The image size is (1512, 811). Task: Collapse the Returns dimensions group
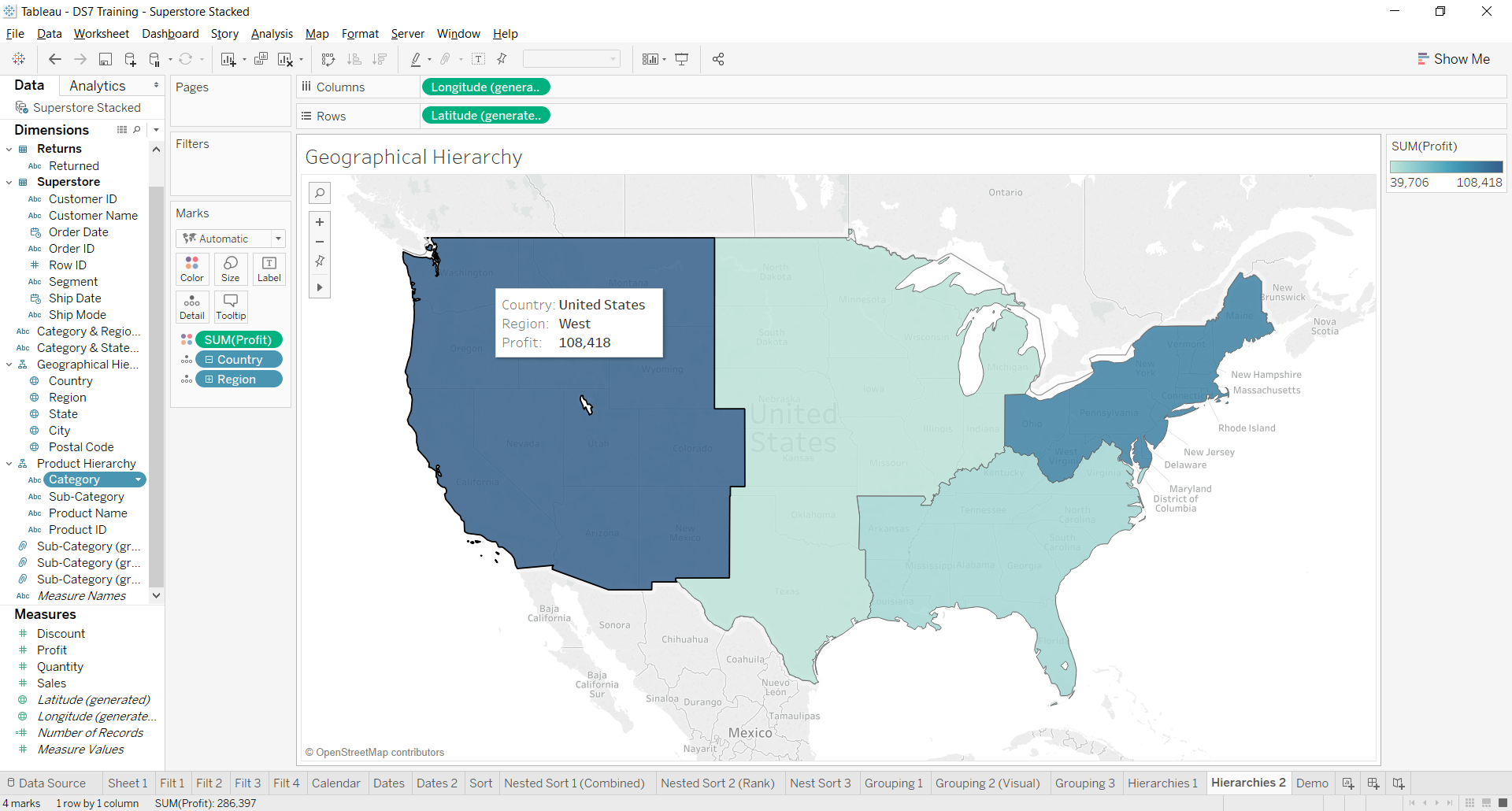click(x=9, y=148)
